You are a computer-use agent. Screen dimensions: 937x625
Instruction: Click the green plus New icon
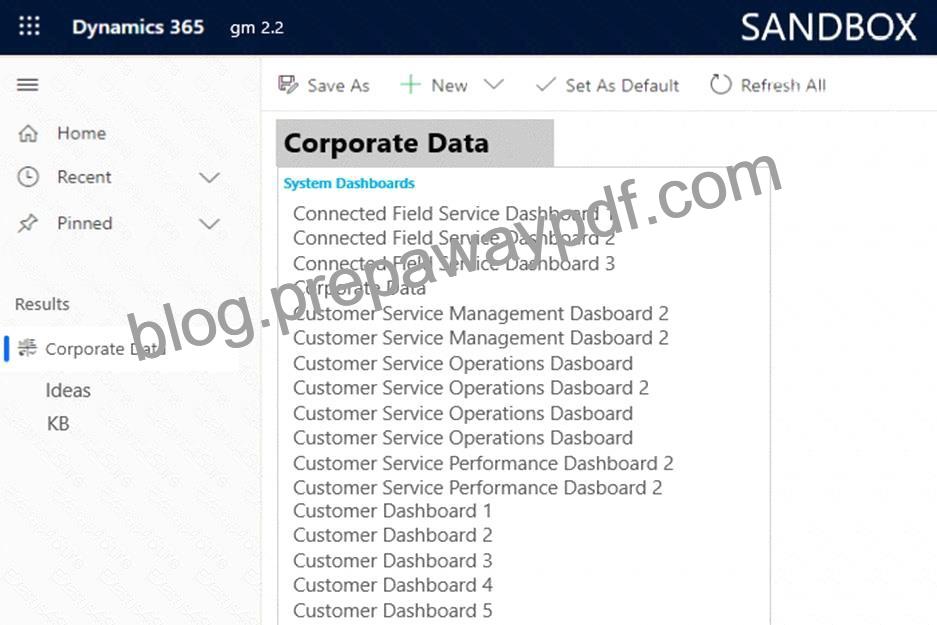410,85
